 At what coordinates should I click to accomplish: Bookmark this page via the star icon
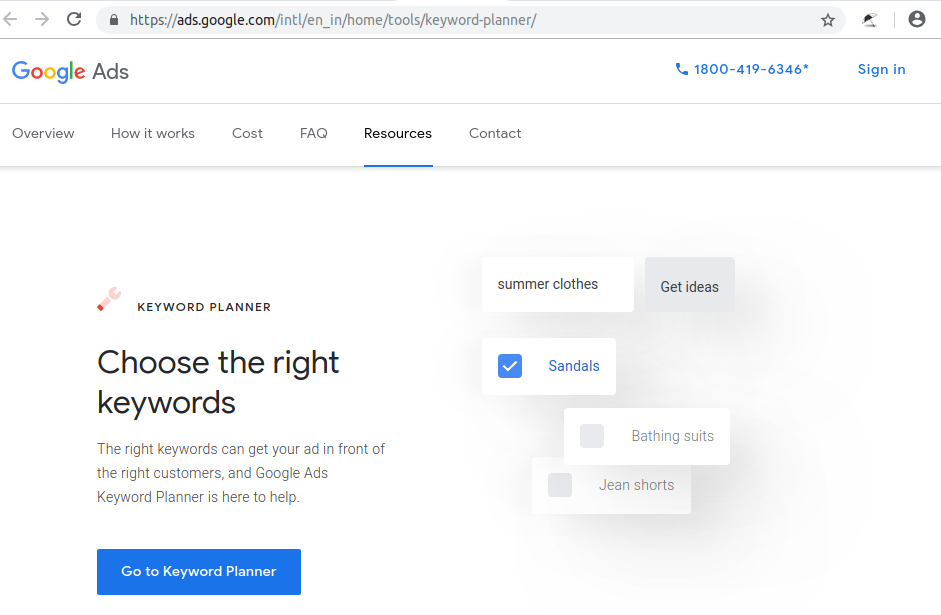click(828, 19)
